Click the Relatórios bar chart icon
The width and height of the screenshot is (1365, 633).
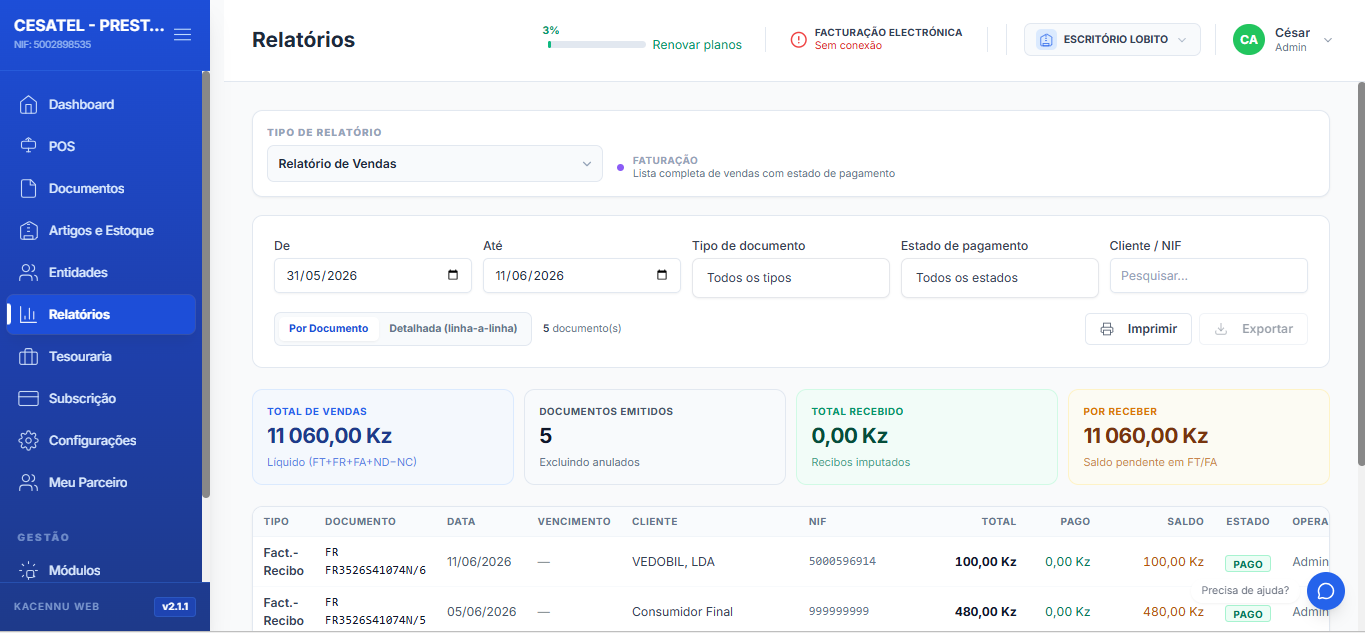(x=28, y=314)
